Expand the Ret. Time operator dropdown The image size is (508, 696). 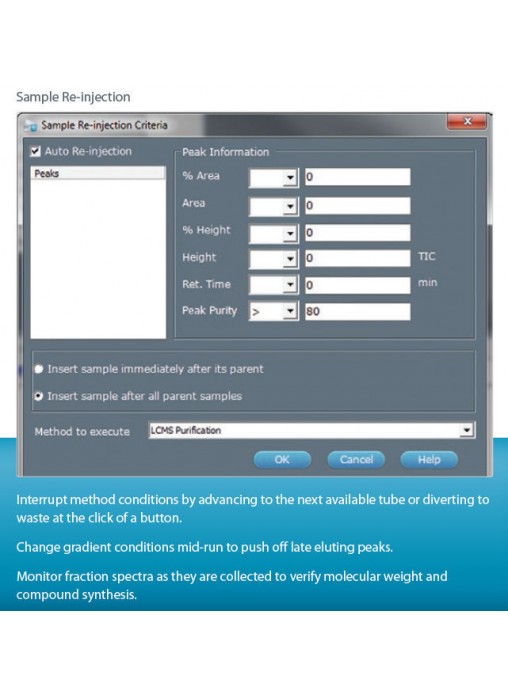click(x=274, y=285)
